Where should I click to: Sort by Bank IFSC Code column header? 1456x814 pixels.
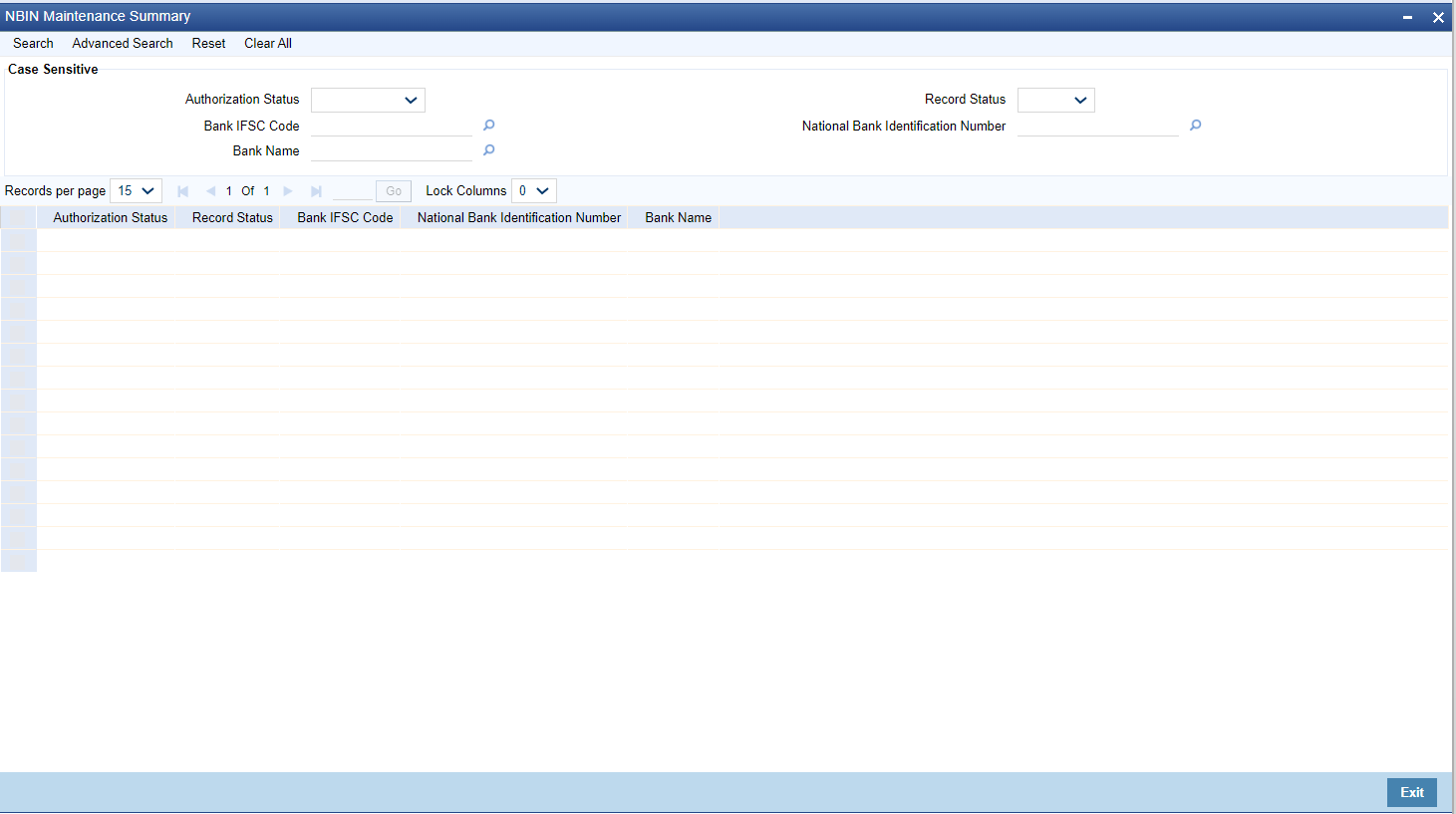tap(345, 217)
